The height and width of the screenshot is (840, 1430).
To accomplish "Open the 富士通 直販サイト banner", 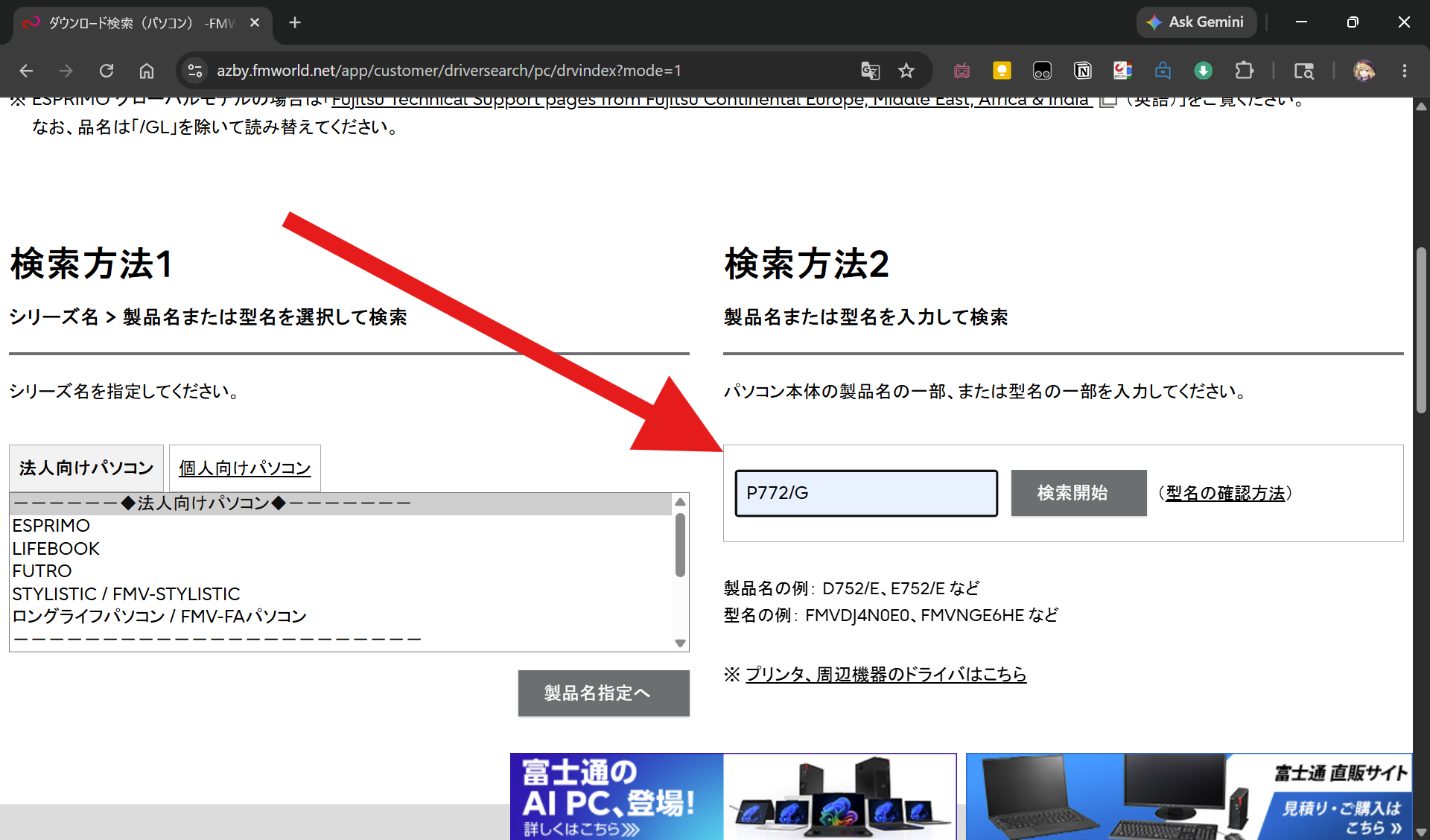I will [1189, 797].
